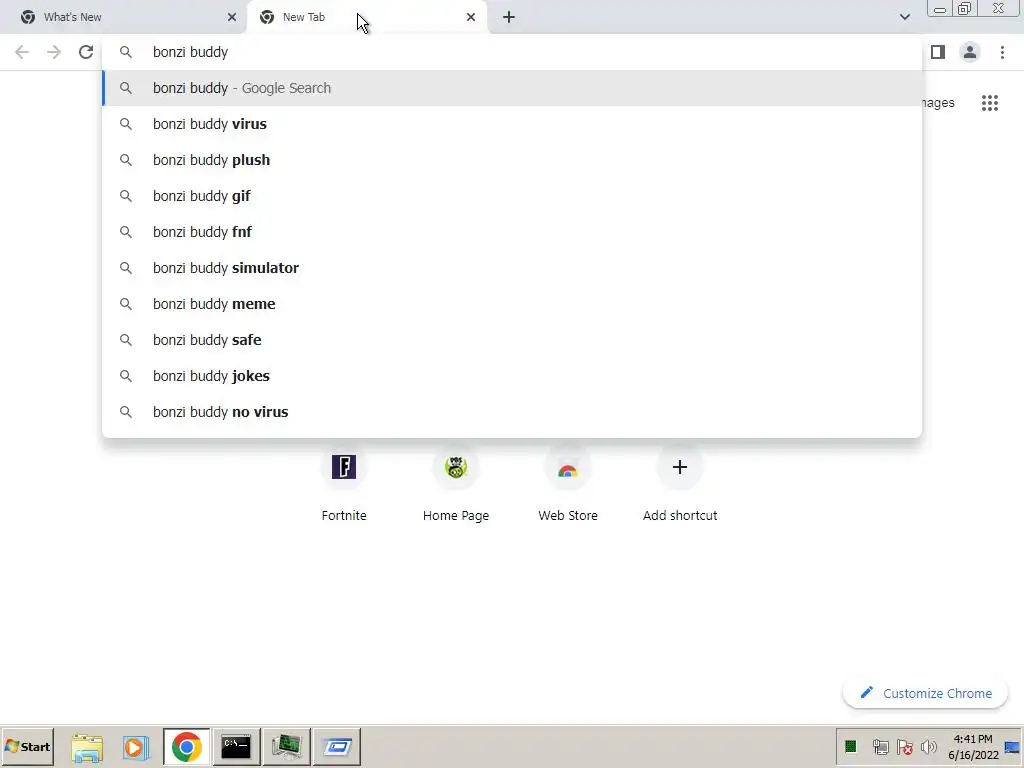This screenshot has height=768, width=1024.
Task: Launch the media player taskbar icon
Action: pyautogui.click(x=136, y=746)
